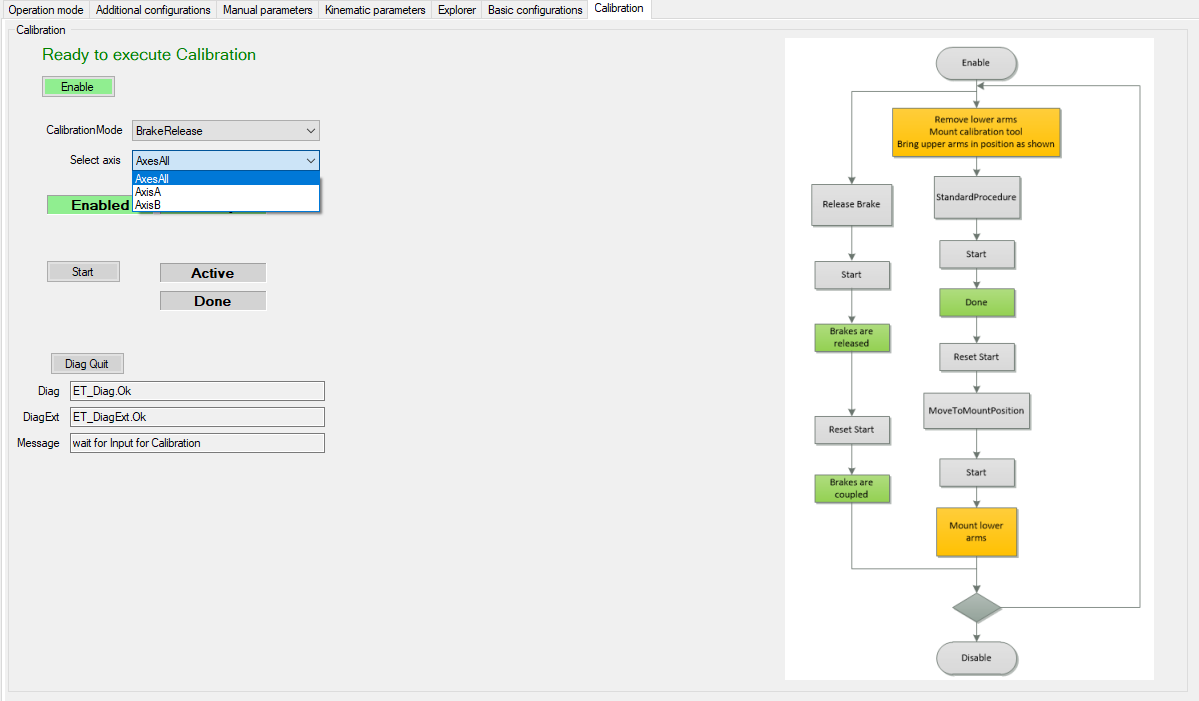Open the CalibrationMode dropdown
The height and width of the screenshot is (701, 1199).
click(225, 131)
